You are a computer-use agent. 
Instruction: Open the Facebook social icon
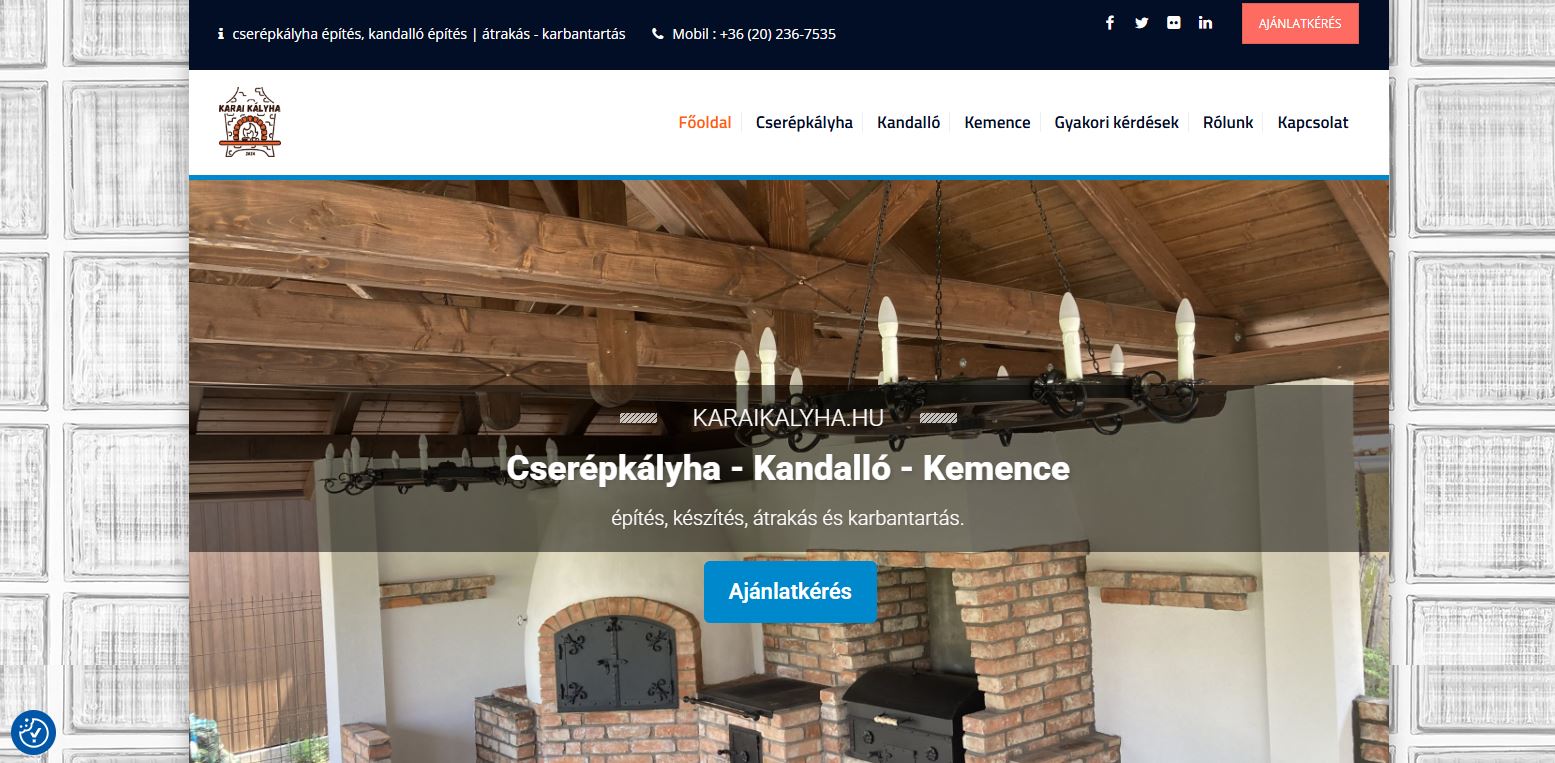click(x=1110, y=23)
